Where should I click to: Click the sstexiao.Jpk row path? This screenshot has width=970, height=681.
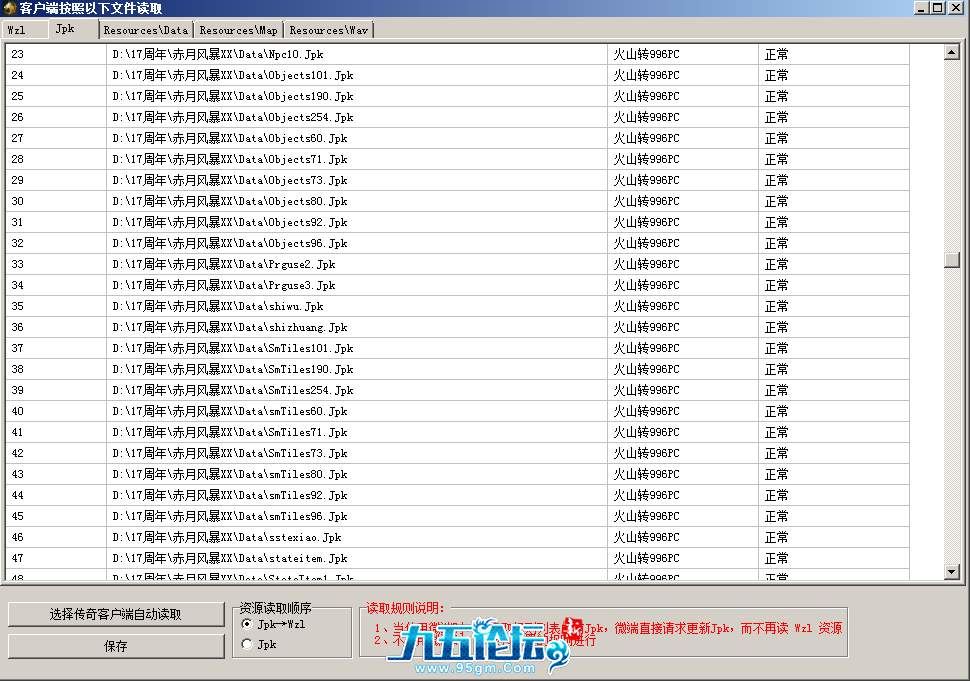(x=226, y=537)
